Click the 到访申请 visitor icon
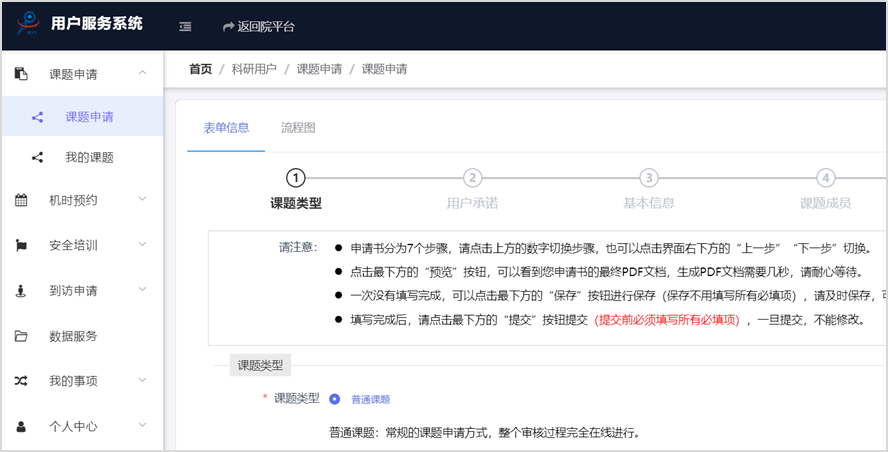Image resolution: width=888 pixels, height=452 pixels. pyautogui.click(x=21, y=291)
